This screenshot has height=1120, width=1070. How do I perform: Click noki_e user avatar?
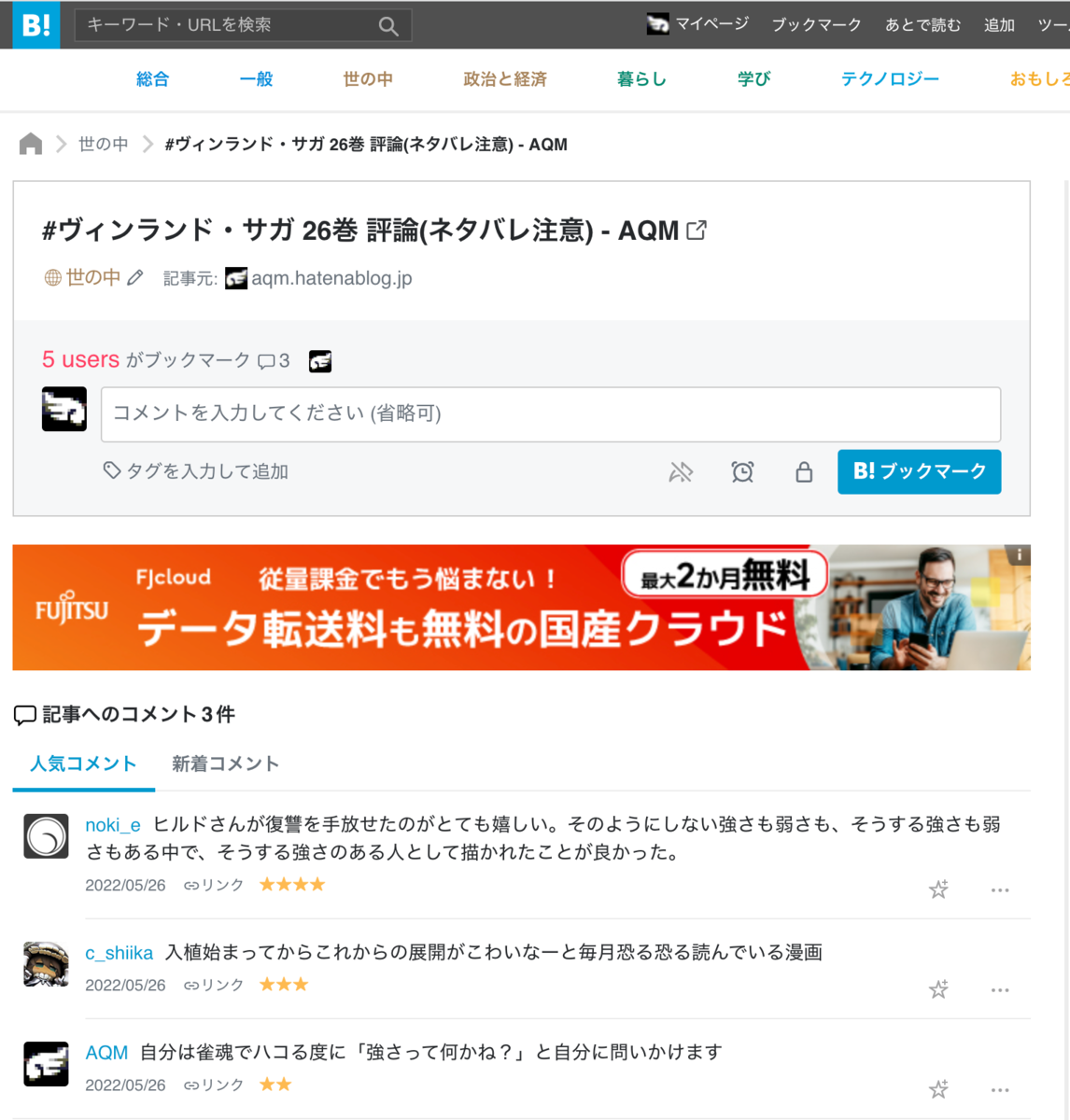(x=46, y=836)
